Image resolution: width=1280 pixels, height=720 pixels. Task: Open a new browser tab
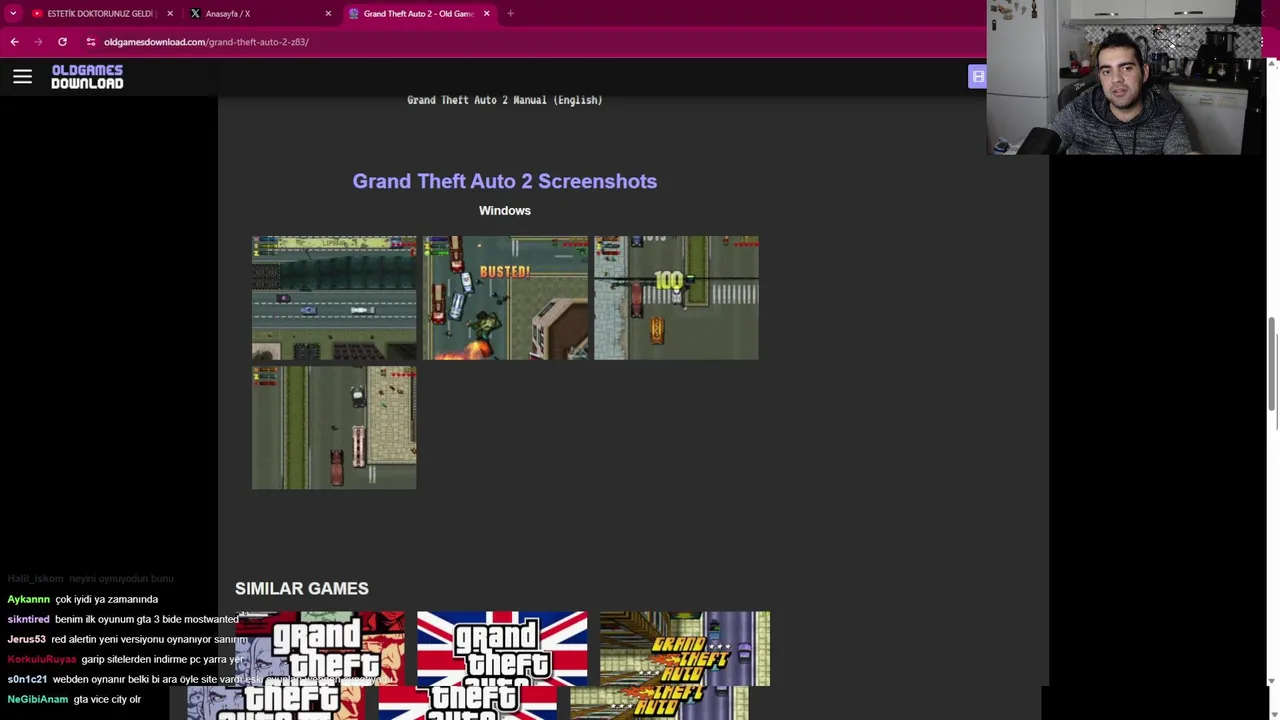coord(510,13)
